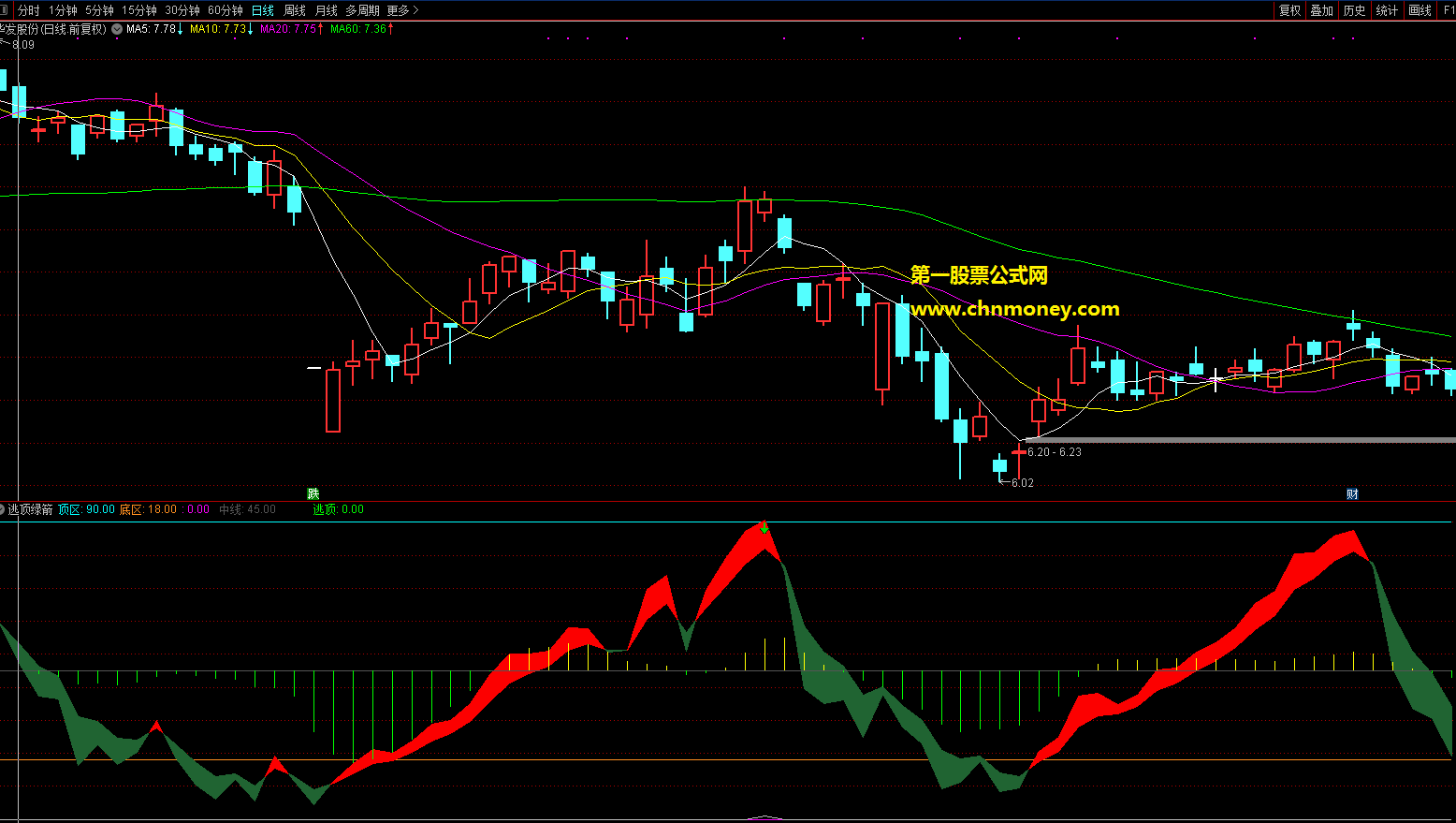Expand the 更多 periods list

(x=402, y=10)
